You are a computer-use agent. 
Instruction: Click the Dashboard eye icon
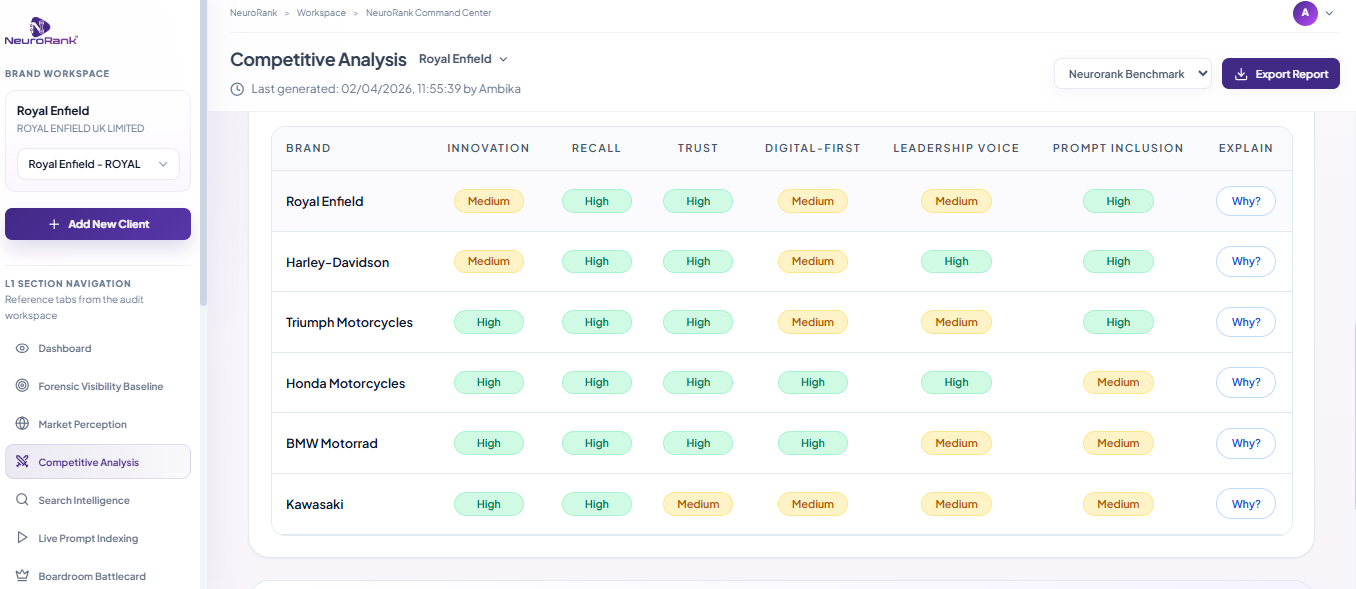[x=22, y=348]
